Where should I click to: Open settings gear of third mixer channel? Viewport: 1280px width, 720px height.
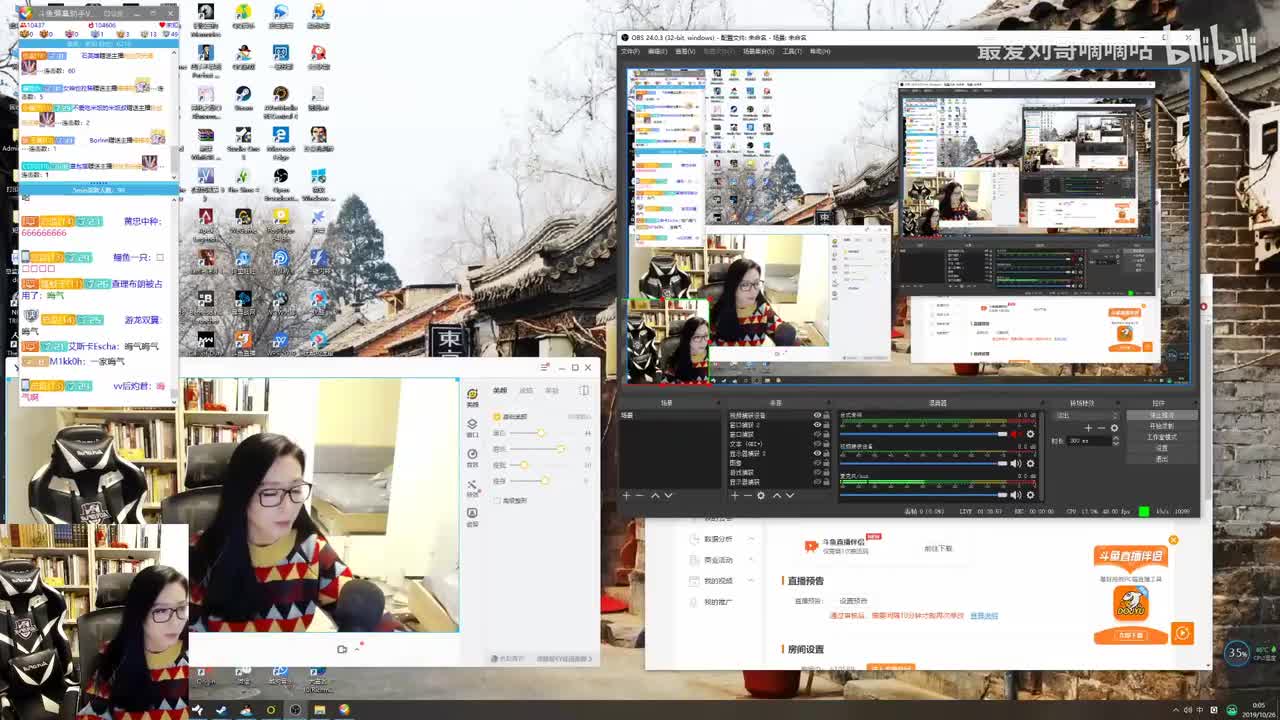click(x=1030, y=494)
